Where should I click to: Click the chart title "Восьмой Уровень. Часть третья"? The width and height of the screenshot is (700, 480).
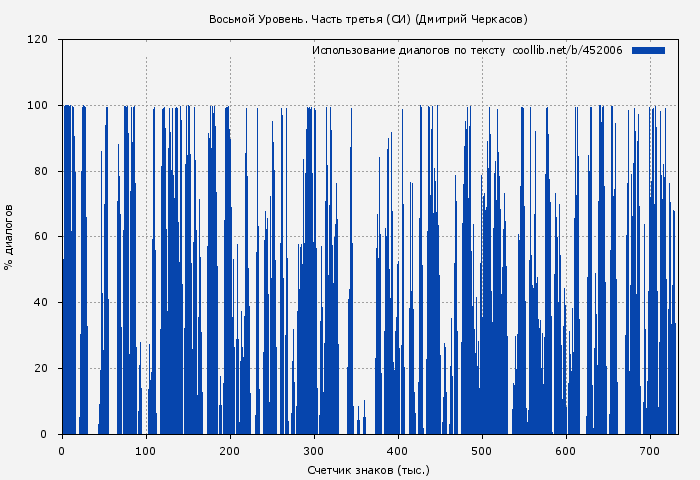(x=308, y=19)
